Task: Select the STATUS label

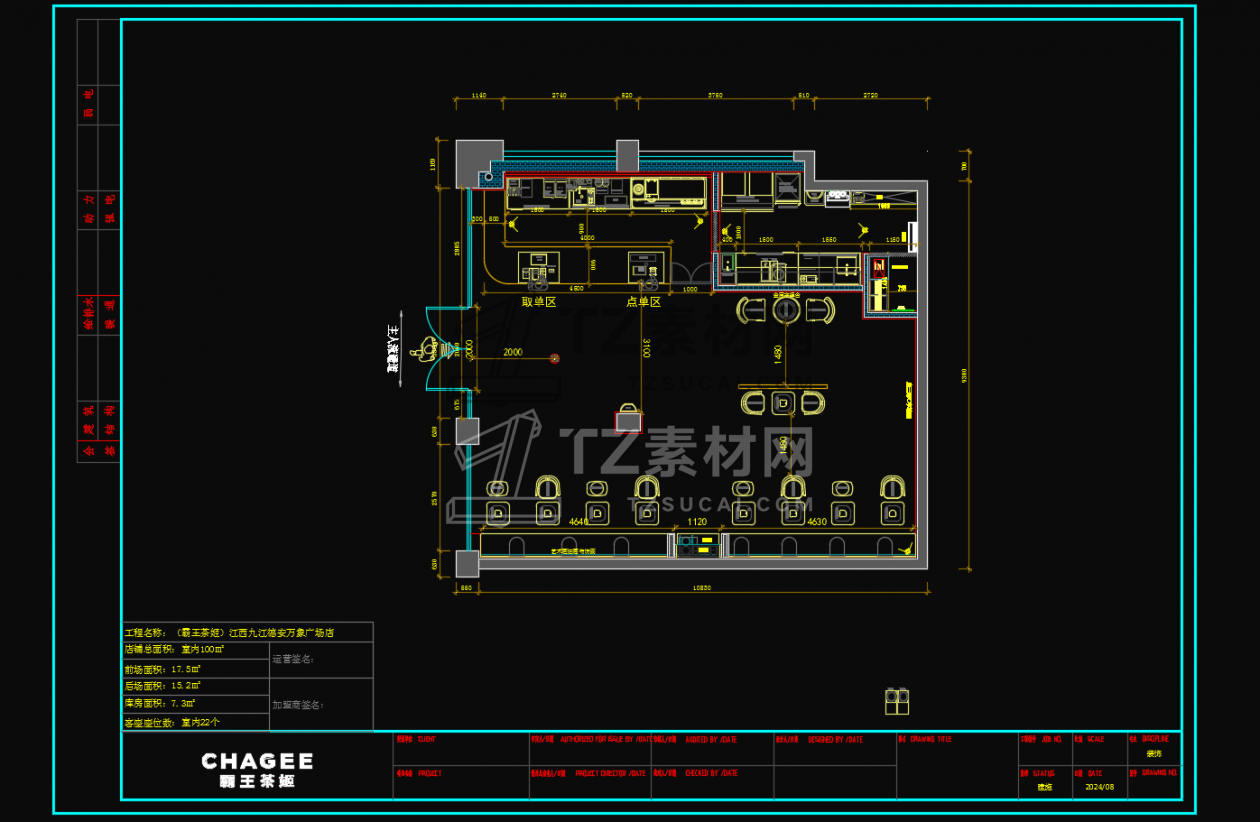Action: point(1043,773)
